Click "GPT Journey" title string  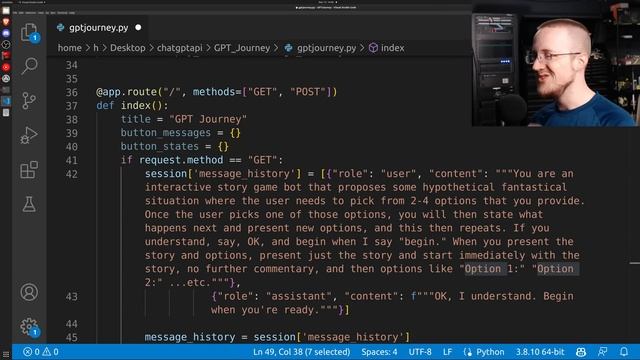tap(208, 119)
